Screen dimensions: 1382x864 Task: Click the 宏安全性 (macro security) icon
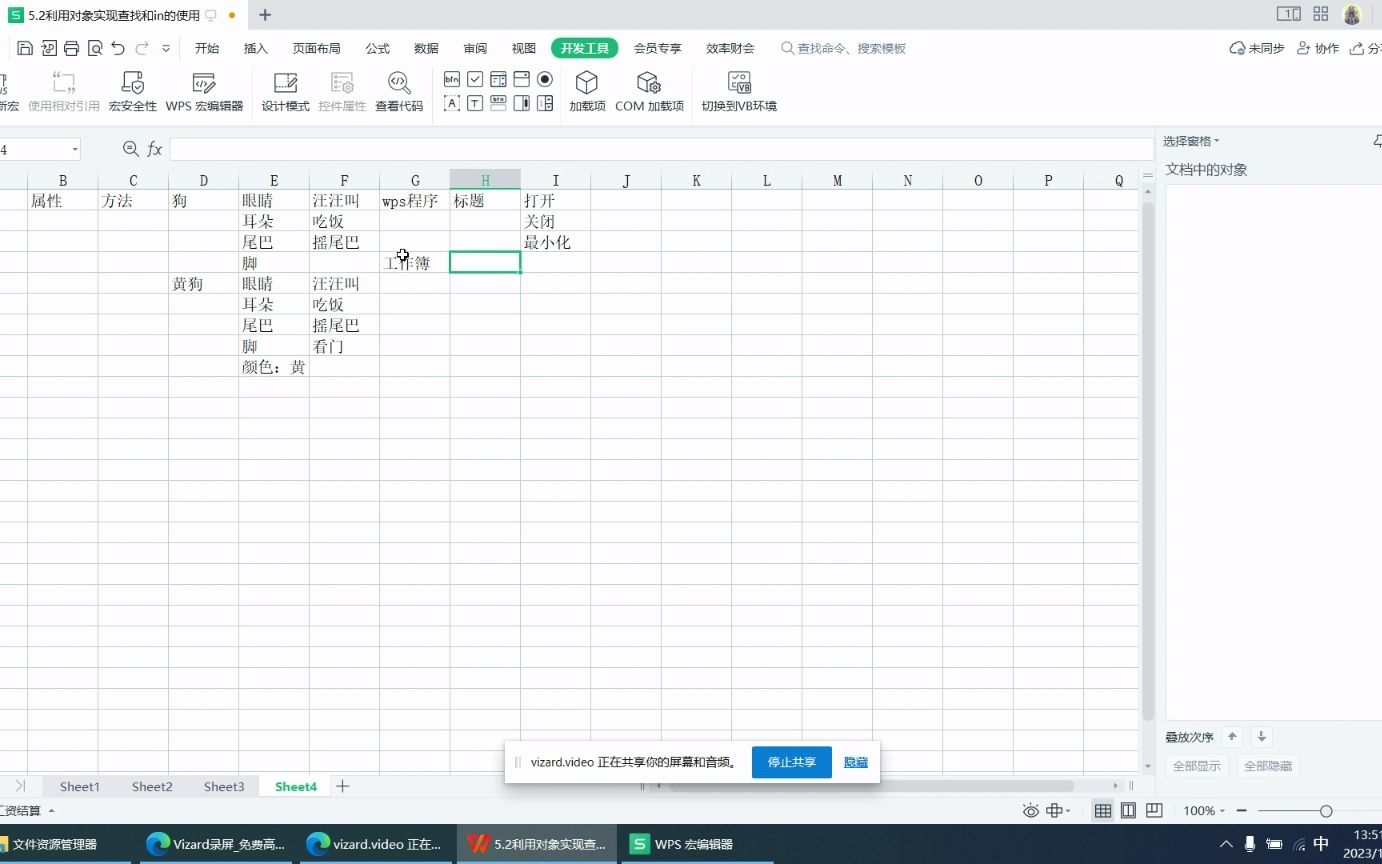(x=133, y=90)
